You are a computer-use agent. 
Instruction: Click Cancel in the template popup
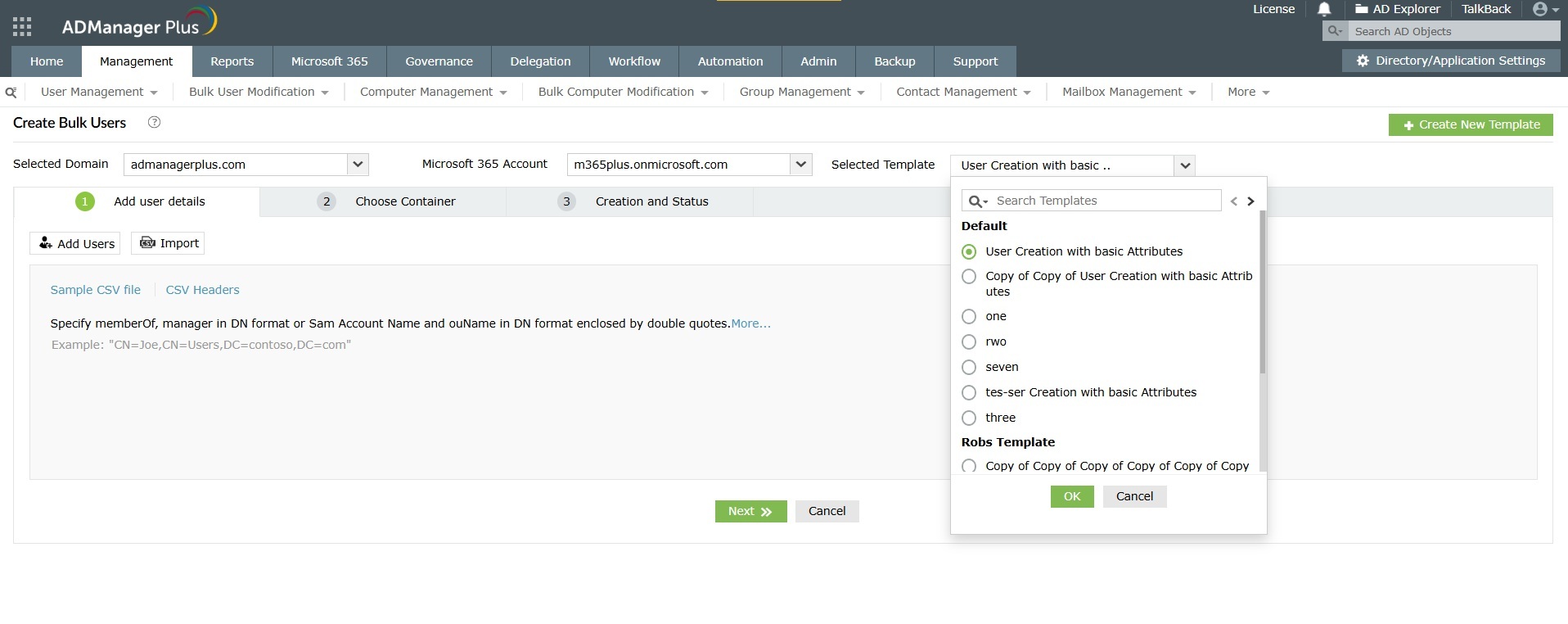tap(1134, 496)
